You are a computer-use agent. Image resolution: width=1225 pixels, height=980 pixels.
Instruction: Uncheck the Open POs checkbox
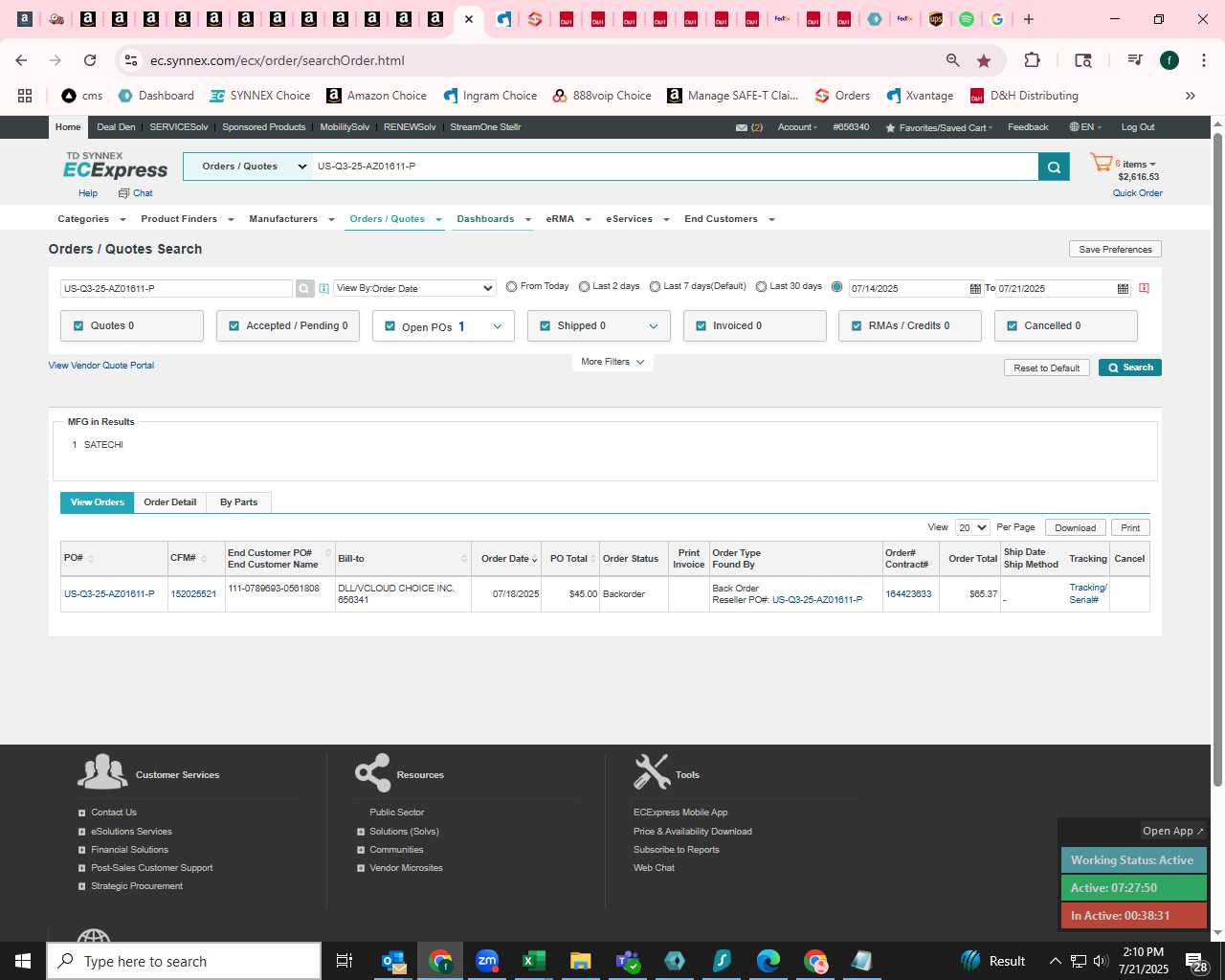point(390,325)
